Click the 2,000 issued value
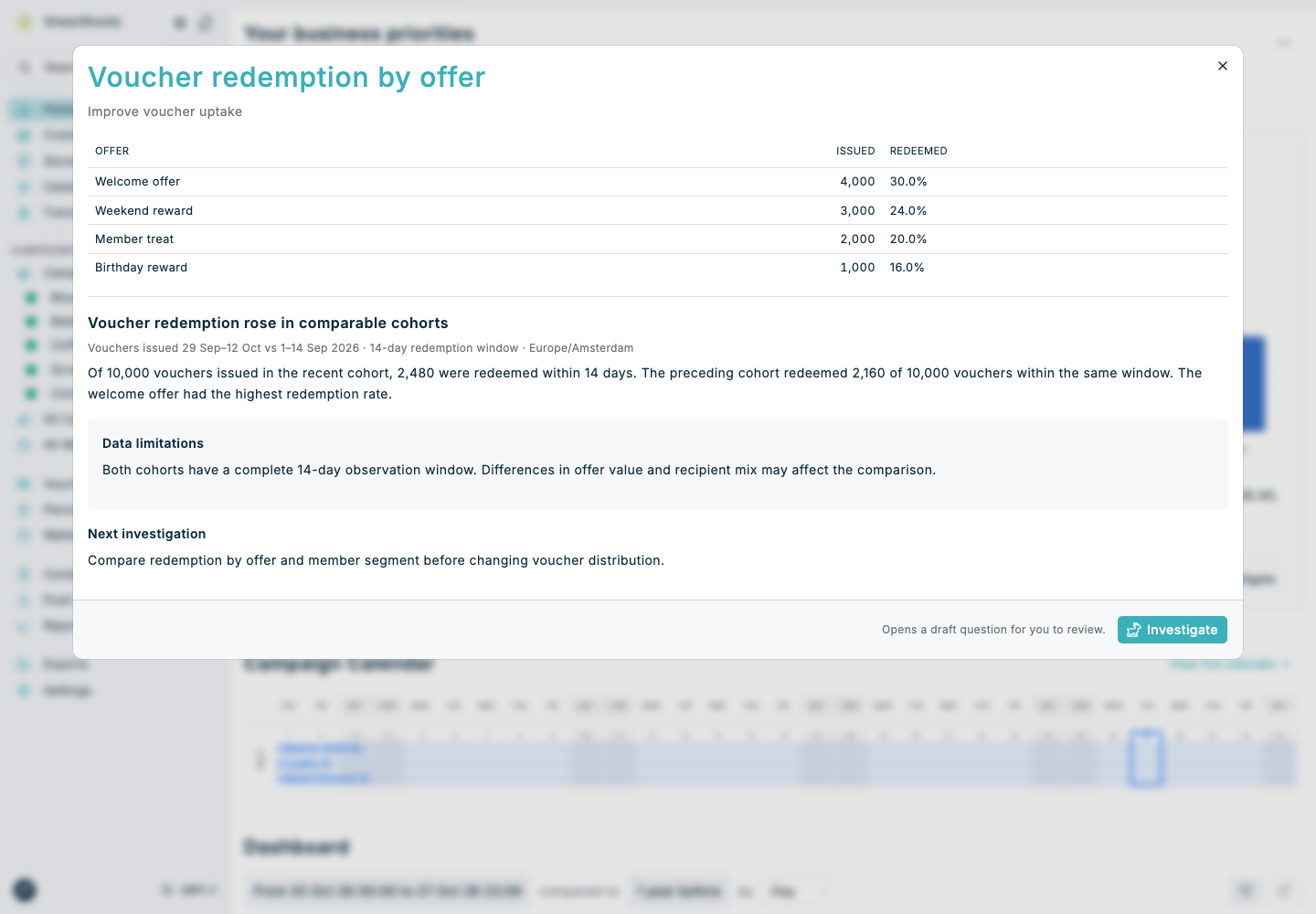1316x914 pixels. [857, 239]
